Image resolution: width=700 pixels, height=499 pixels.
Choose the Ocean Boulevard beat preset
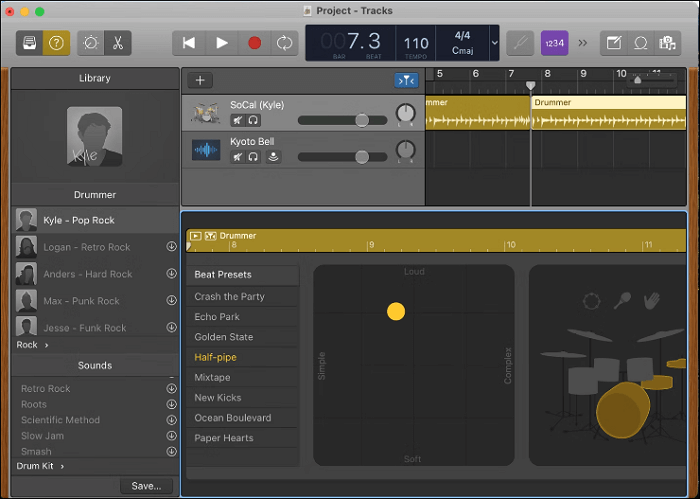pyautogui.click(x=242, y=418)
